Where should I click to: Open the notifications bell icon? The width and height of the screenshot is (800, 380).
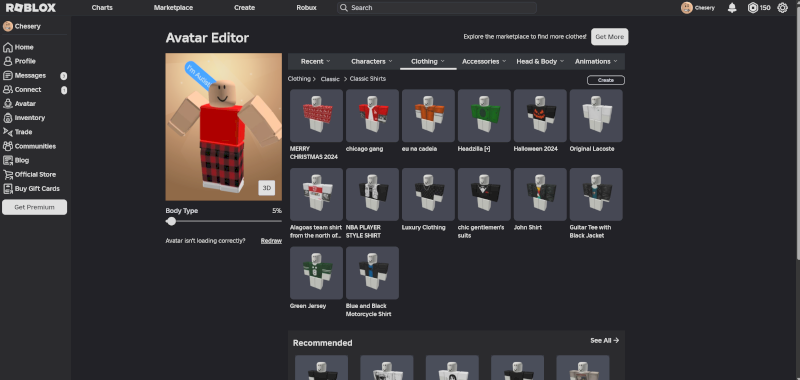[x=732, y=8]
